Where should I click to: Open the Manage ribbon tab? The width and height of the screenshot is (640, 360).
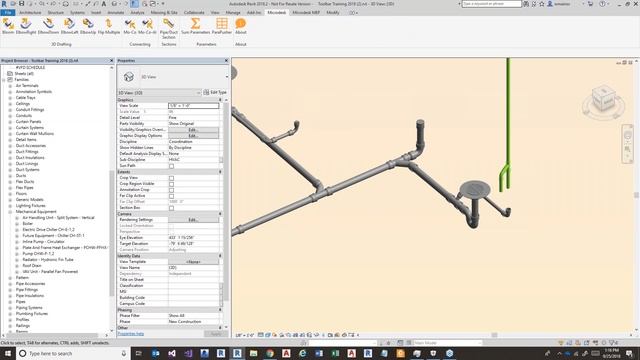click(233, 13)
